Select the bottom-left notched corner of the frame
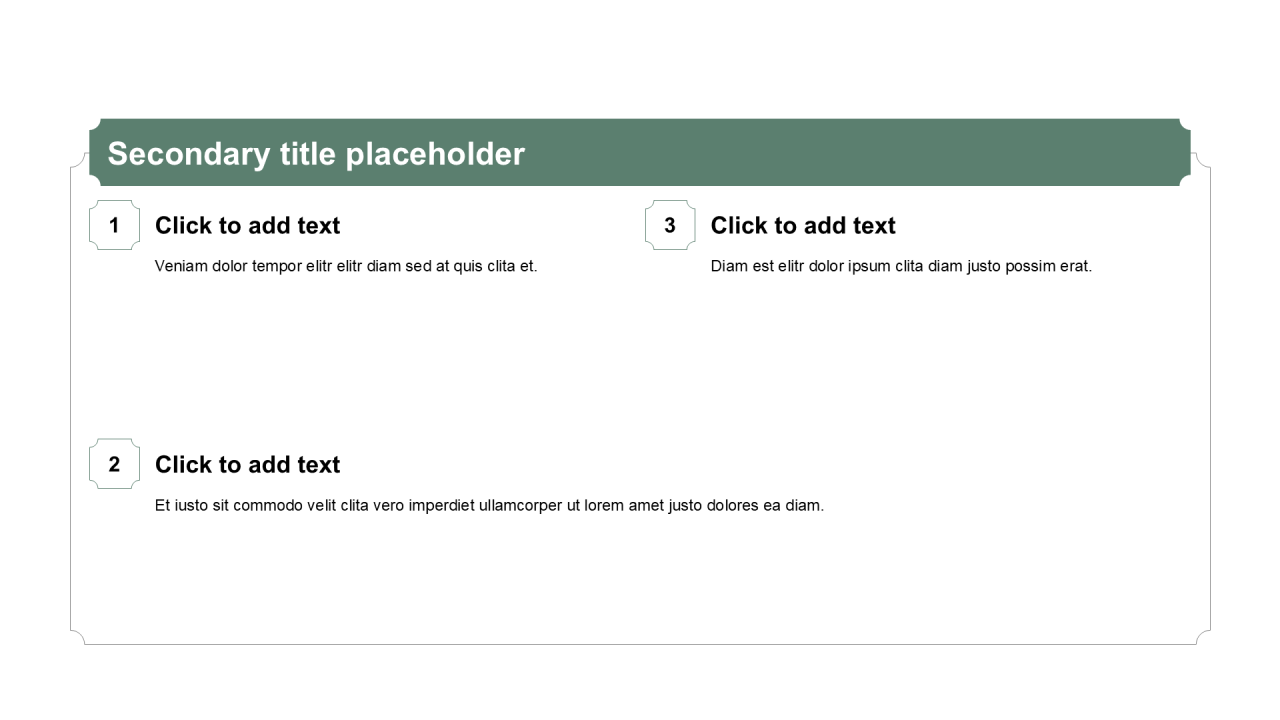The width and height of the screenshot is (1280, 720). click(77, 637)
